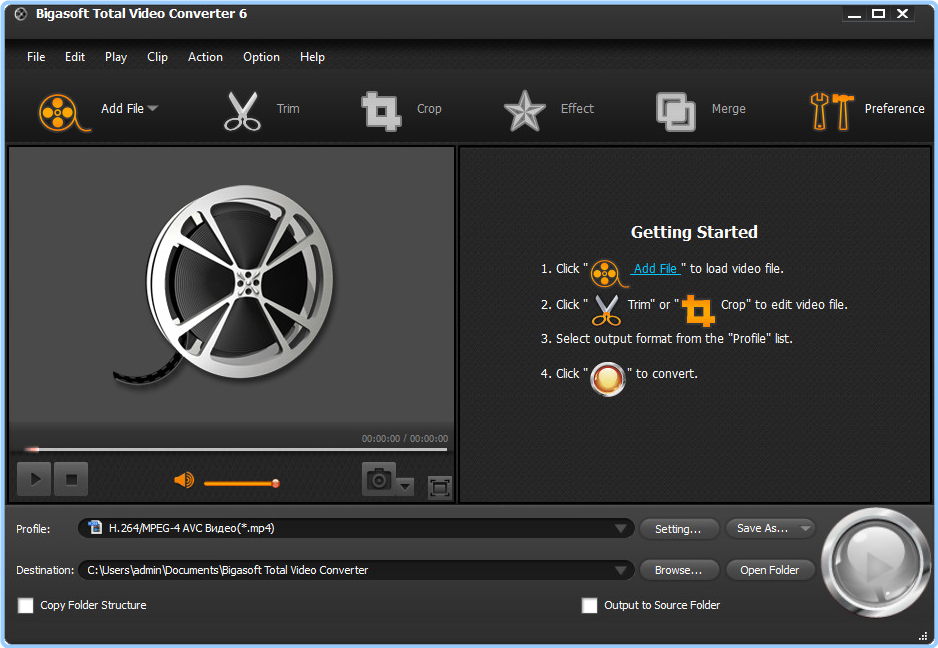Click scissors icon in Getting Started step 2

click(x=607, y=310)
